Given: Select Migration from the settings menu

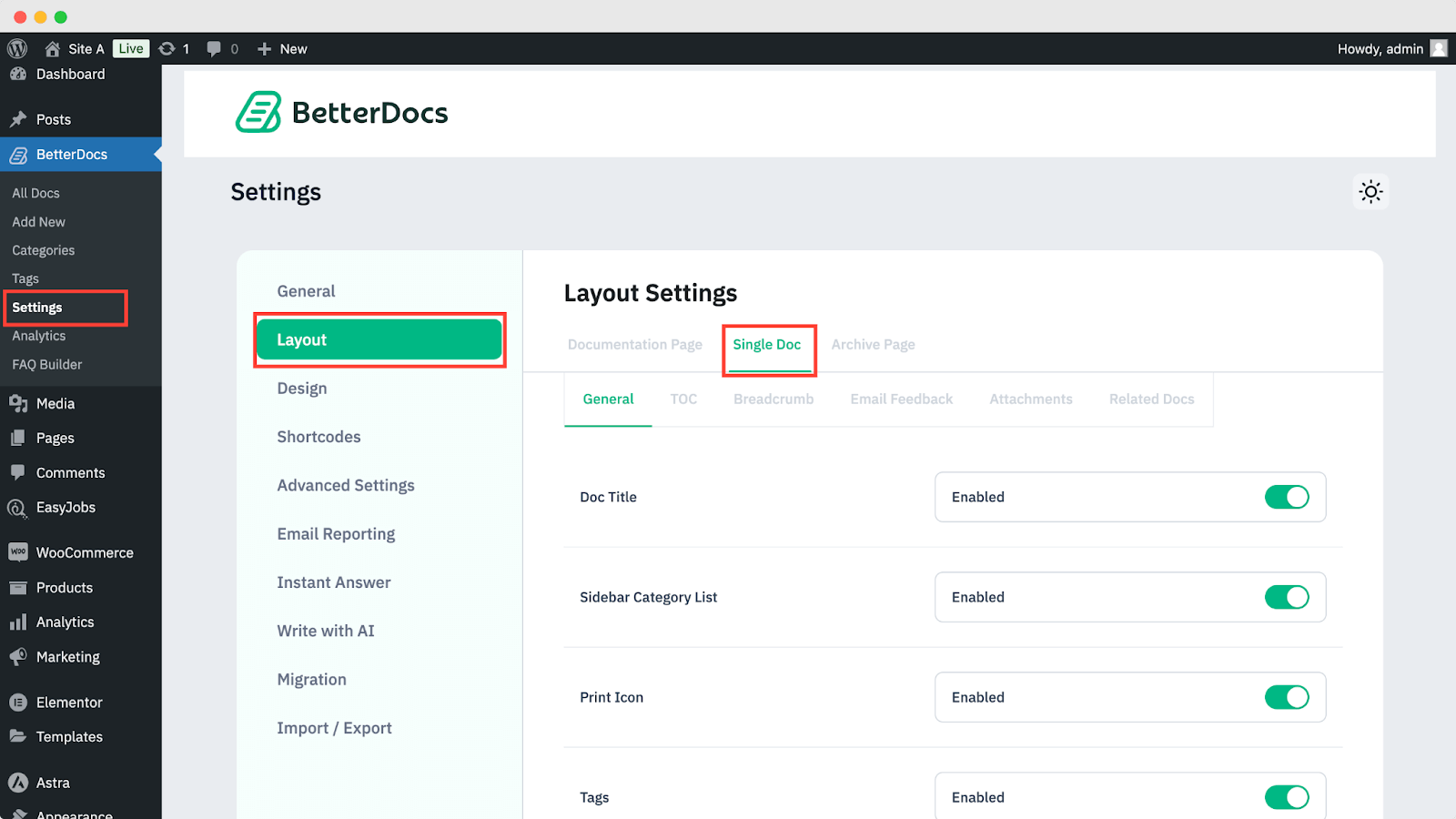Looking at the screenshot, I should (311, 679).
